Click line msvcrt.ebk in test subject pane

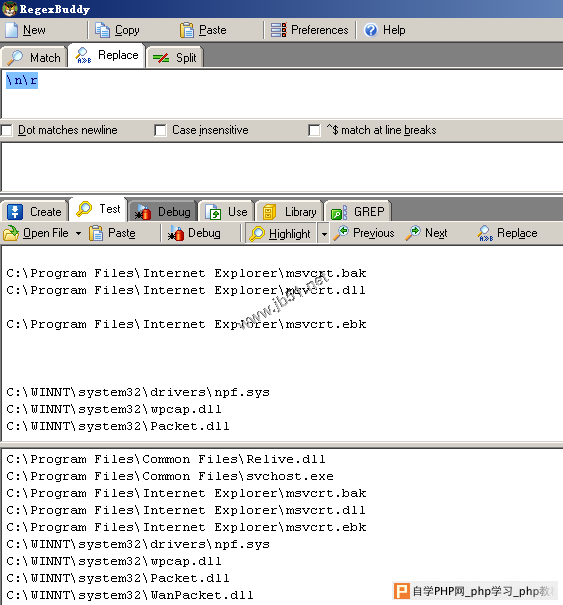pyautogui.click(x=186, y=324)
